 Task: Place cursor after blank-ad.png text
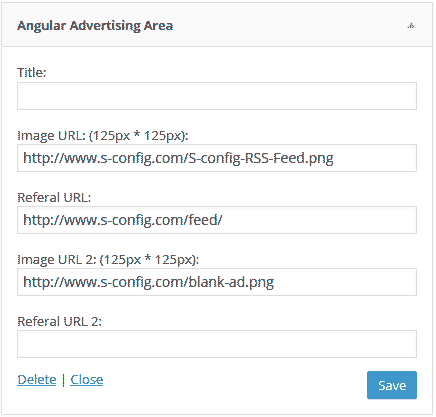(x=275, y=282)
